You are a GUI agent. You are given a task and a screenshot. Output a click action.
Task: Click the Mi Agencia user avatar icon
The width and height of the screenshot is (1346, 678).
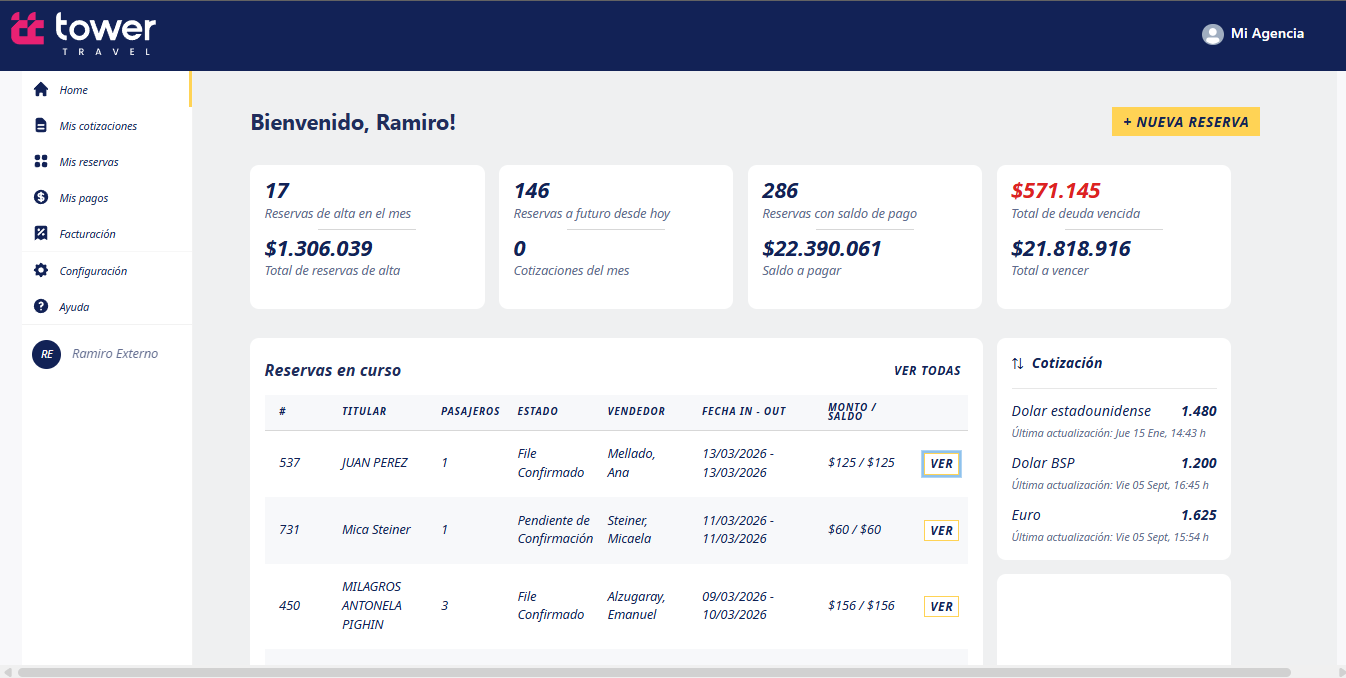pyautogui.click(x=1212, y=34)
